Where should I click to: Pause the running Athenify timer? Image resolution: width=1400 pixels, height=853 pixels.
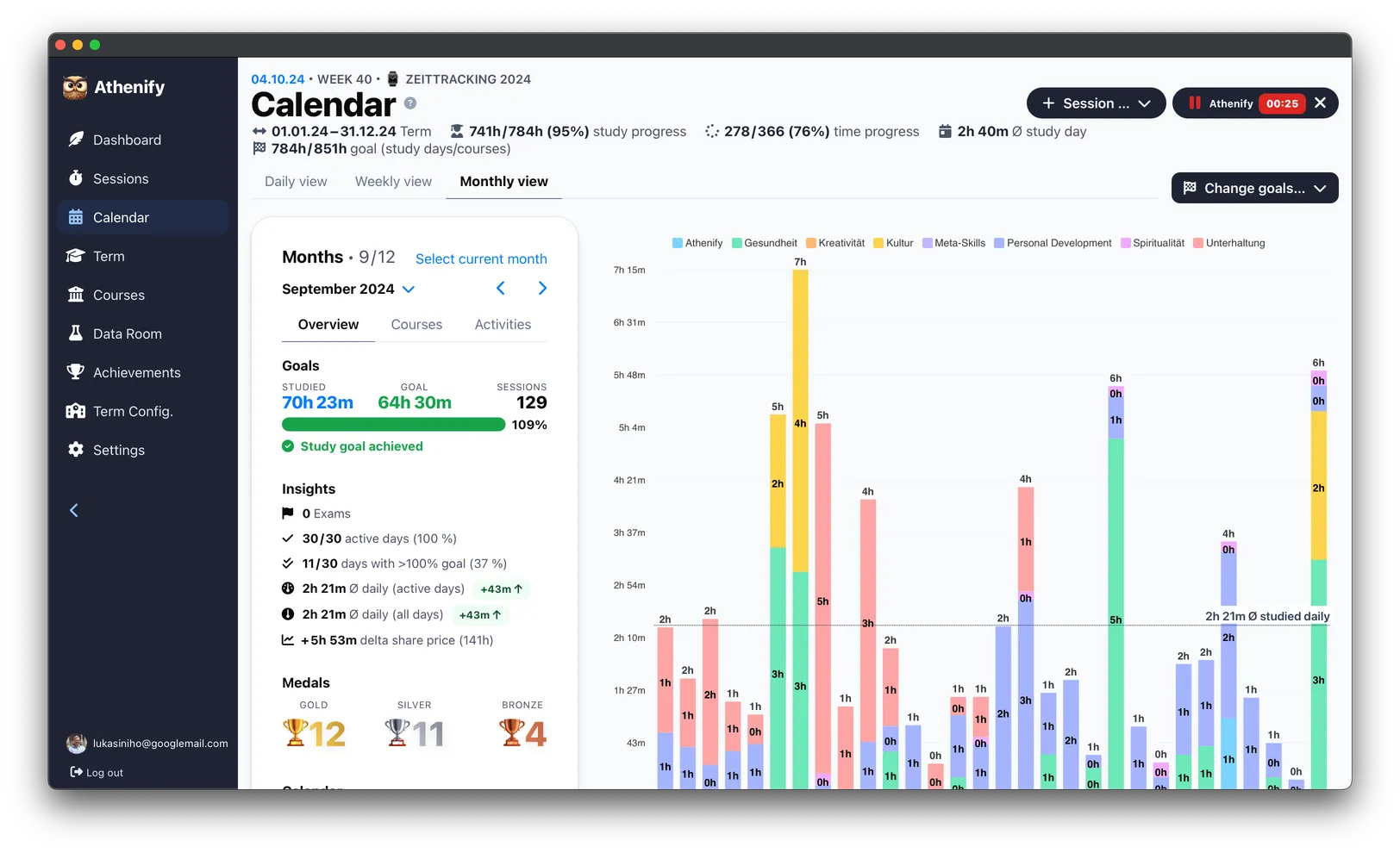coord(1195,103)
